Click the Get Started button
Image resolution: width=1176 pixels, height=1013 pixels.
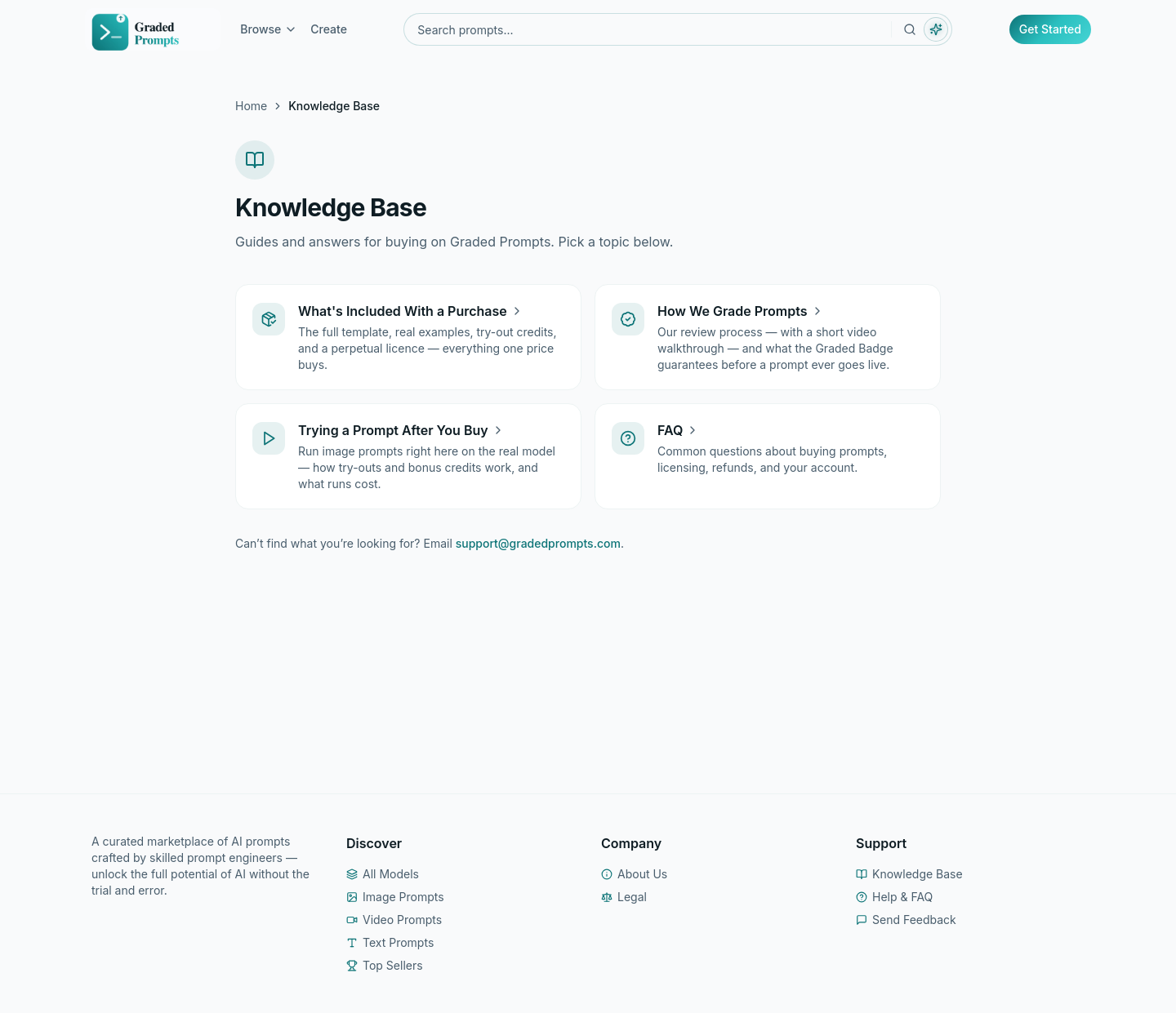(x=1050, y=29)
